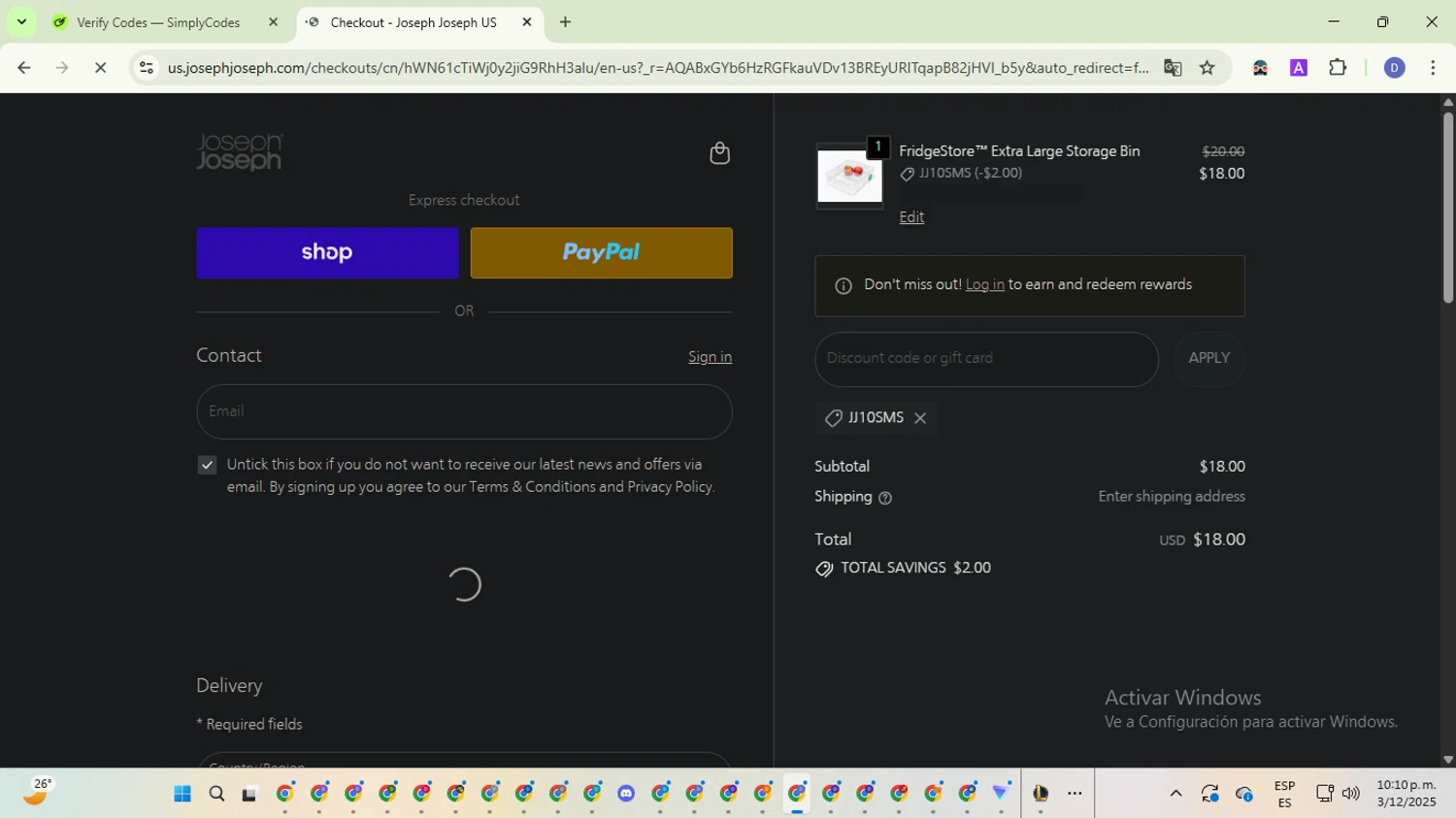Viewport: 1456px width, 818px height.
Task: Edit the FridgeStore cart item
Action: pos(911,217)
